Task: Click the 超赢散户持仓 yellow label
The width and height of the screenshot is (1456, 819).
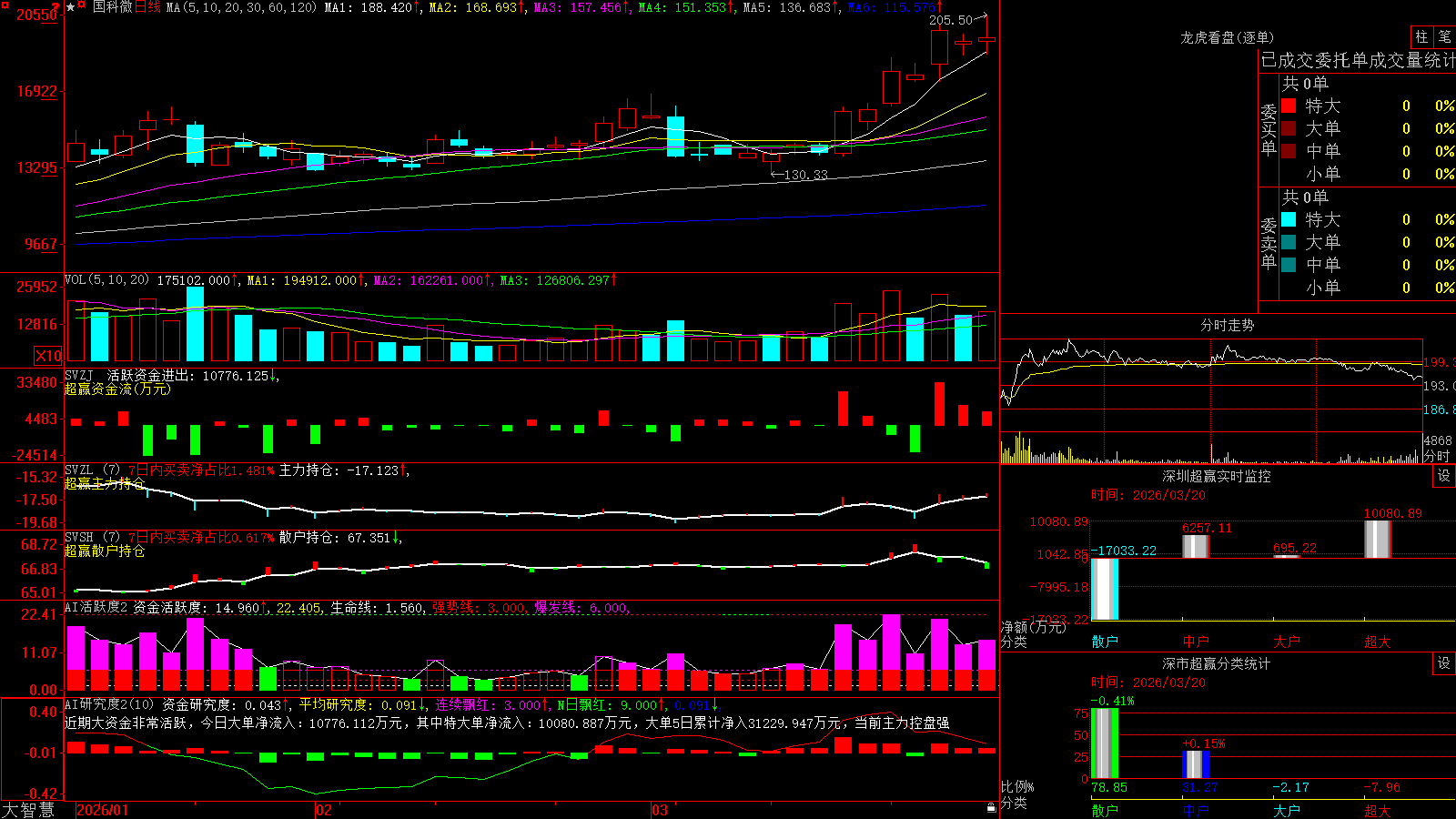Action: click(105, 551)
